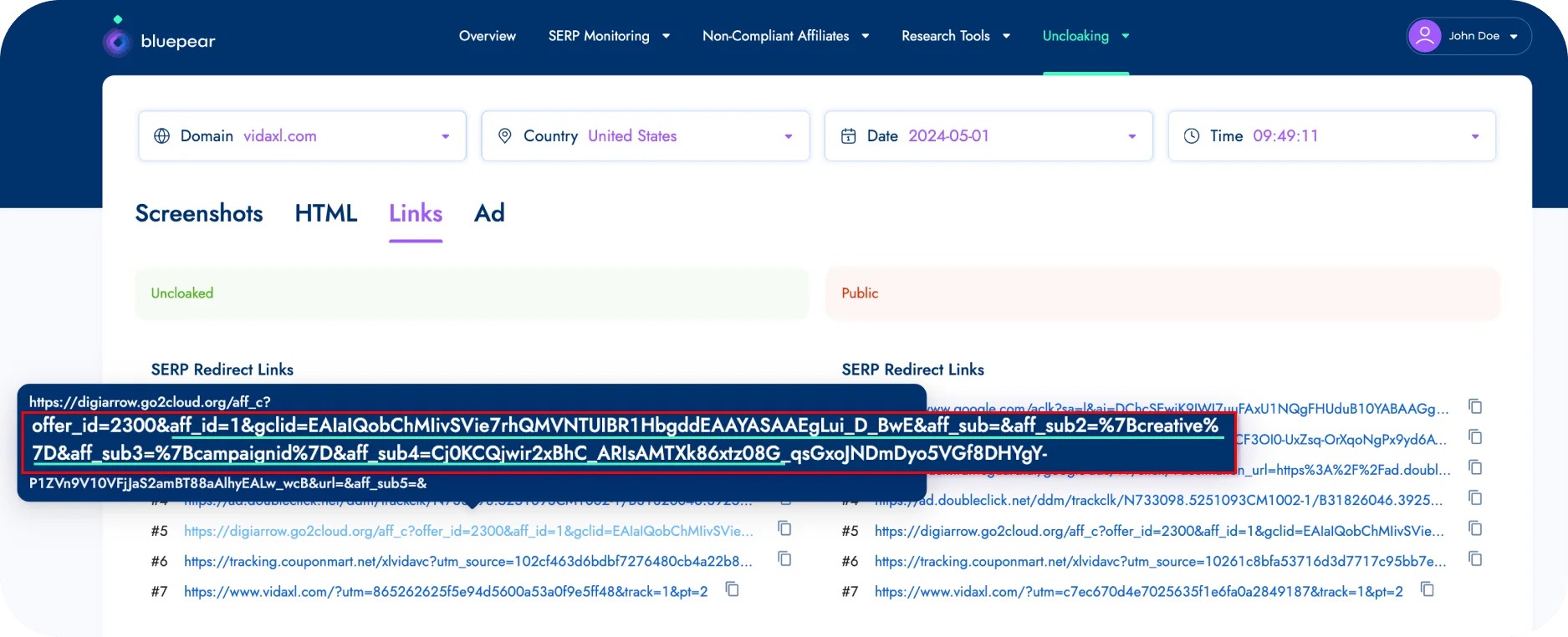Screen dimensions: 1568x637
Task: Click Uncloaked SERP Redirect Links heading
Action: (x=222, y=369)
